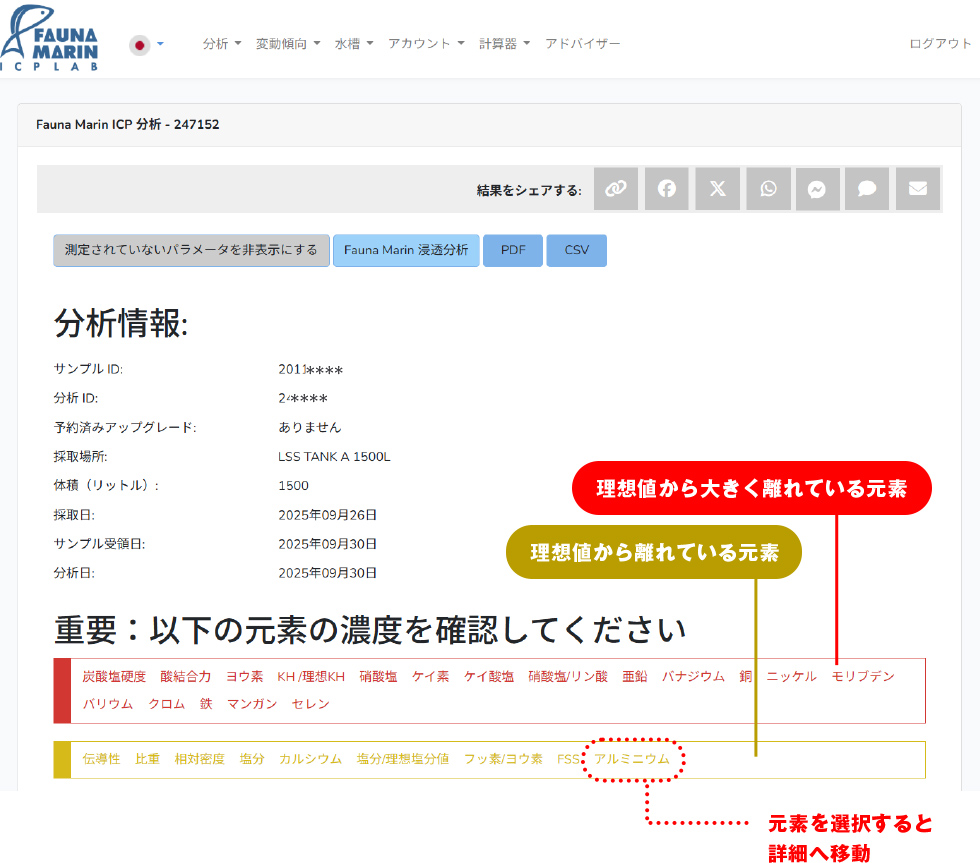
Task: Expand the 変動傾向 dropdown menu
Action: (x=288, y=44)
